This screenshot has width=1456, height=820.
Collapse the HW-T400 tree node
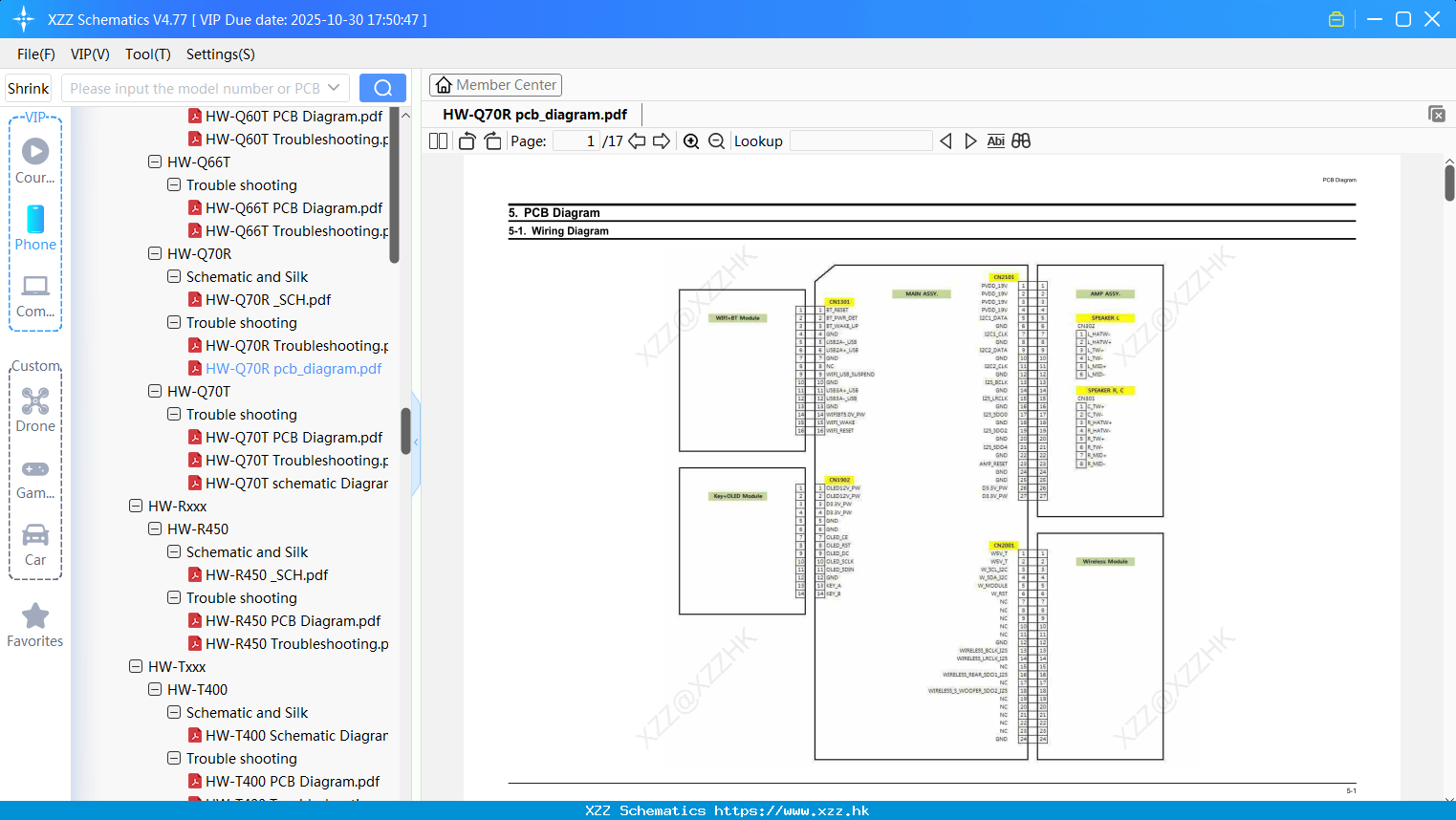pyautogui.click(x=155, y=689)
